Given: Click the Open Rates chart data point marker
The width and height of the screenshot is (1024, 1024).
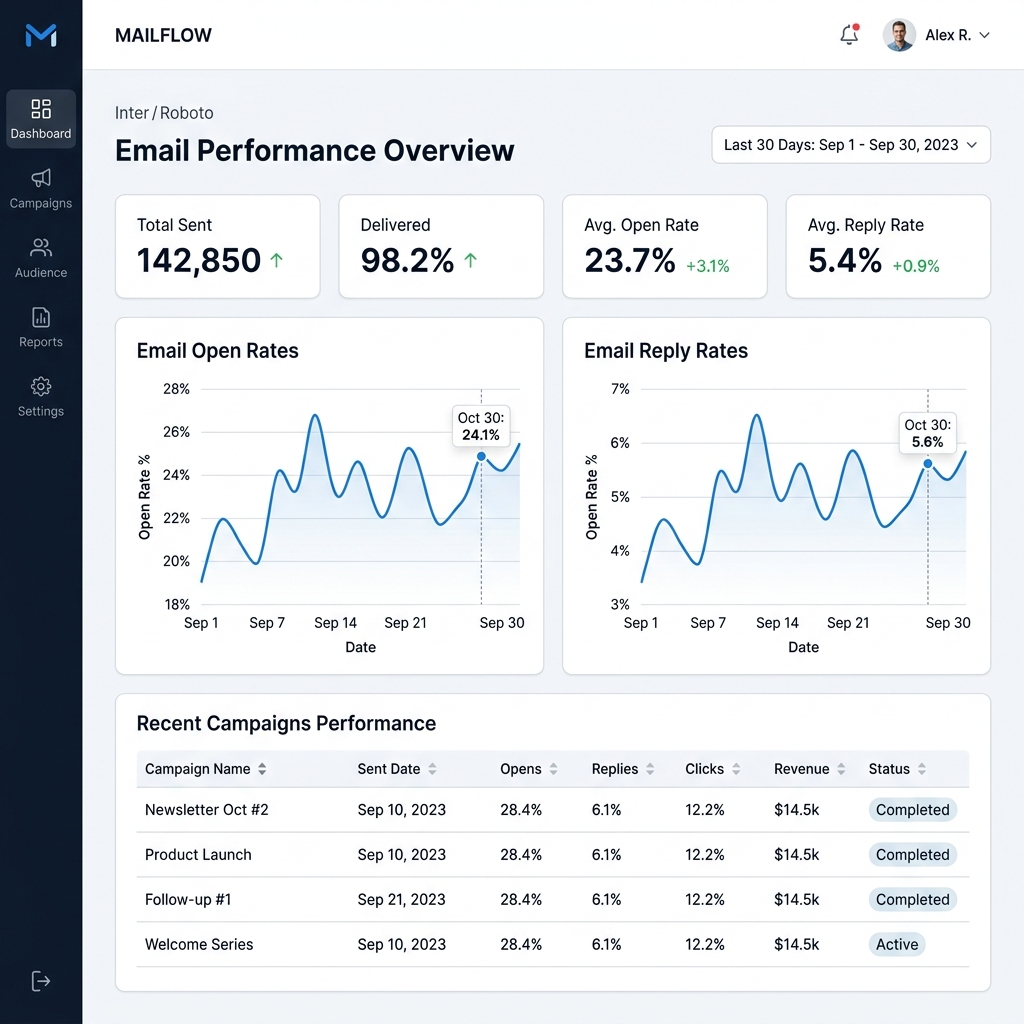Looking at the screenshot, I should (x=481, y=456).
